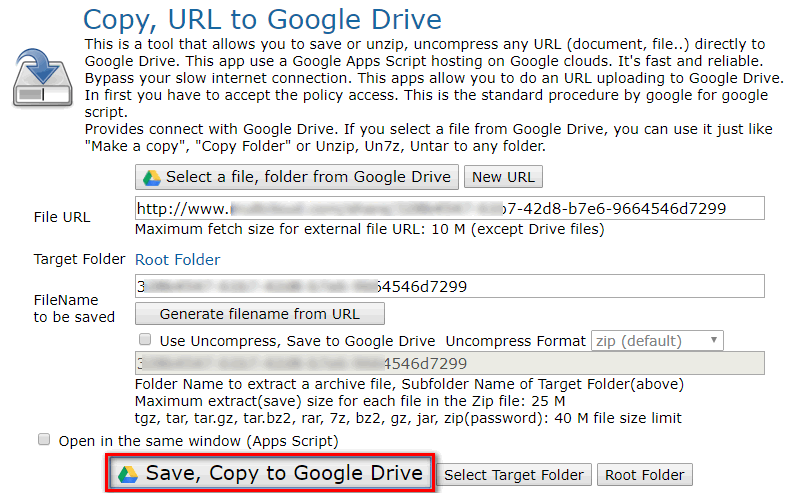Screen dimensions: 799x493
Task: Click the drive download app logo
Action: point(40,74)
